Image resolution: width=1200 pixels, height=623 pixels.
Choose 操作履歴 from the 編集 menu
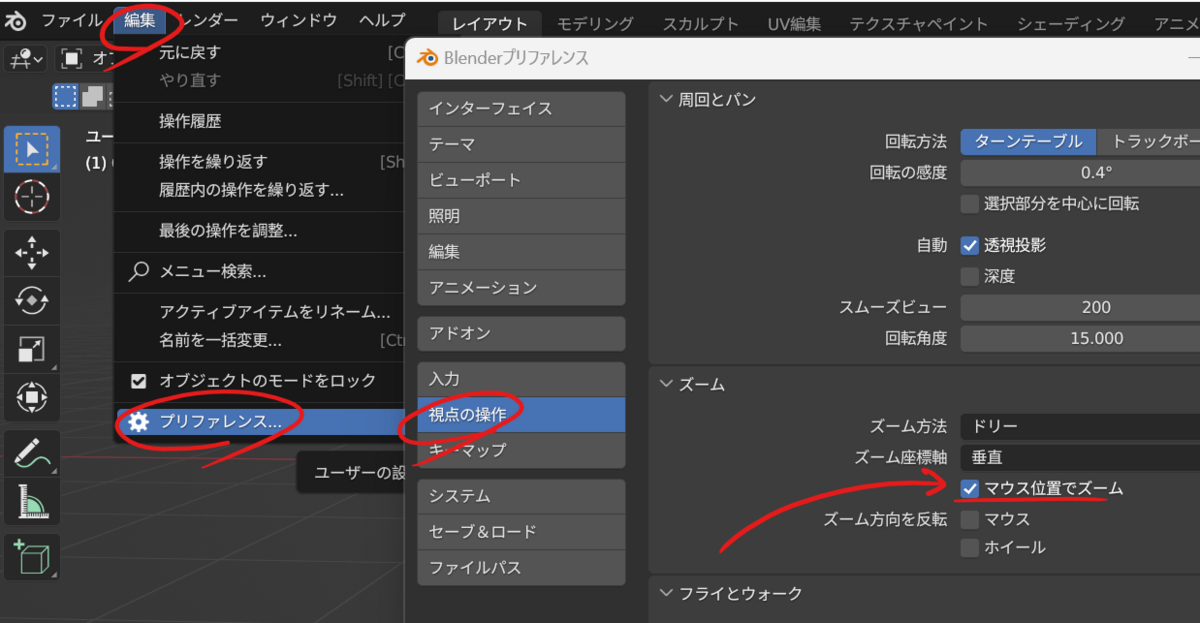[259, 122]
